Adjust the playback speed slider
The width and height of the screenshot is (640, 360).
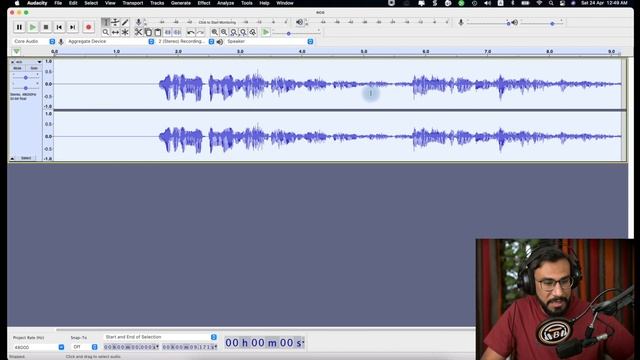point(289,33)
